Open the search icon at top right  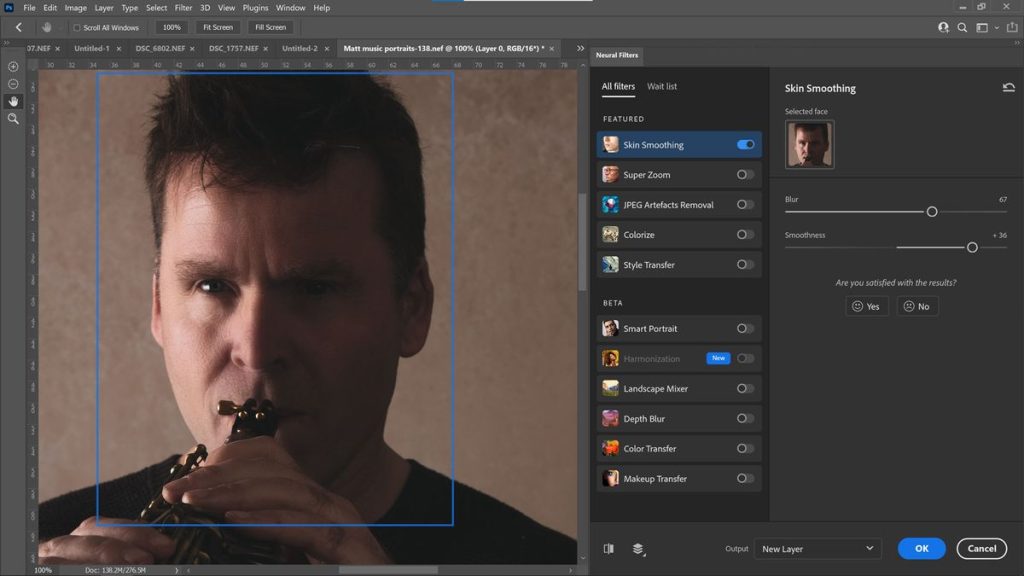coord(963,28)
